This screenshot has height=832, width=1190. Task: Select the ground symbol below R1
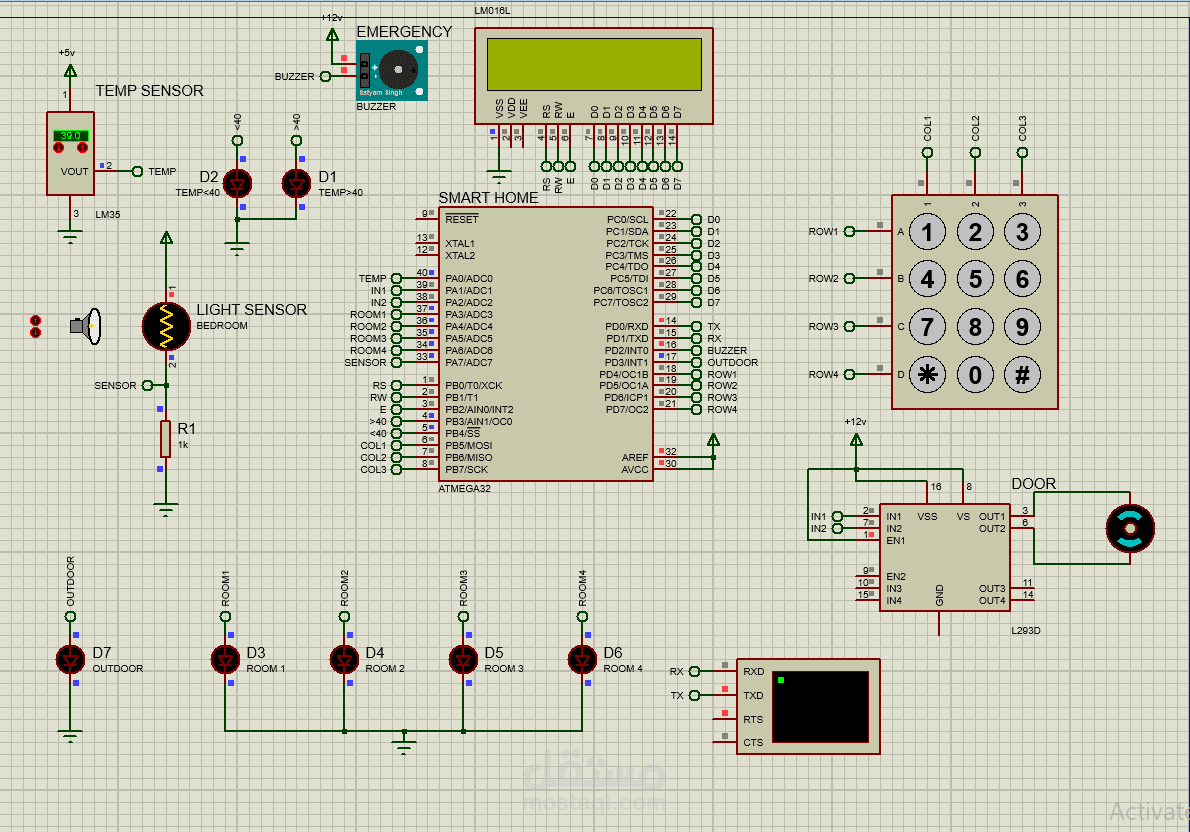165,509
